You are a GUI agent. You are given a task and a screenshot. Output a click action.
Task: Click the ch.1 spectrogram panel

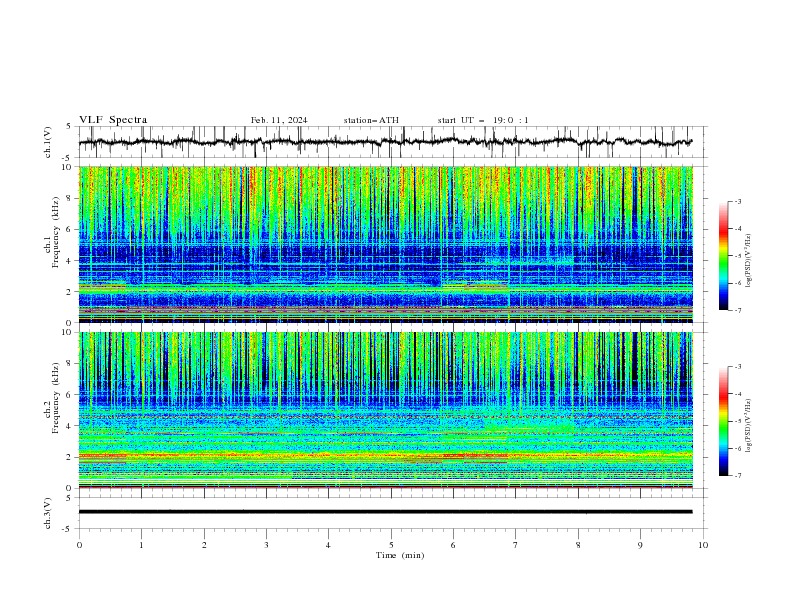click(x=385, y=244)
